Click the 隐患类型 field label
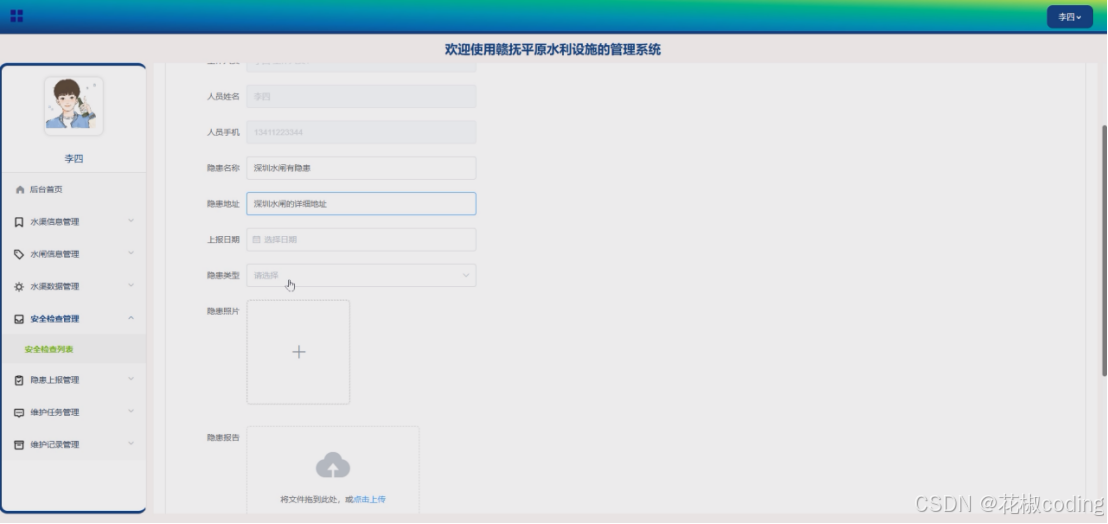This screenshot has height=524, width=1108. click(x=223, y=275)
